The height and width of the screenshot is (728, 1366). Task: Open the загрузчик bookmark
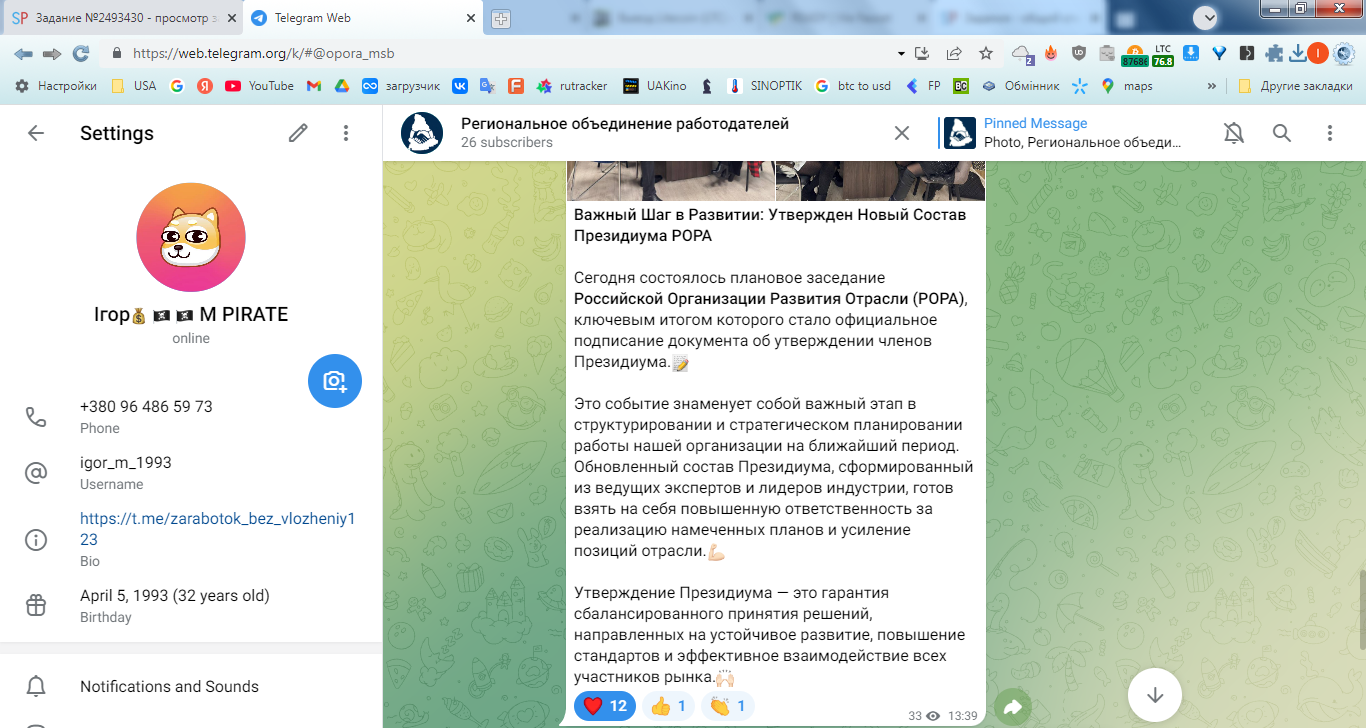(x=401, y=86)
